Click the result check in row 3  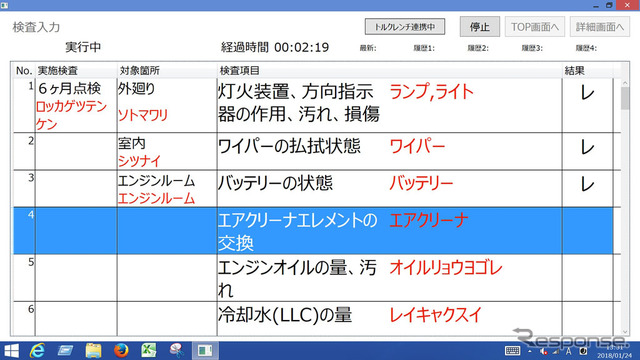(x=587, y=184)
